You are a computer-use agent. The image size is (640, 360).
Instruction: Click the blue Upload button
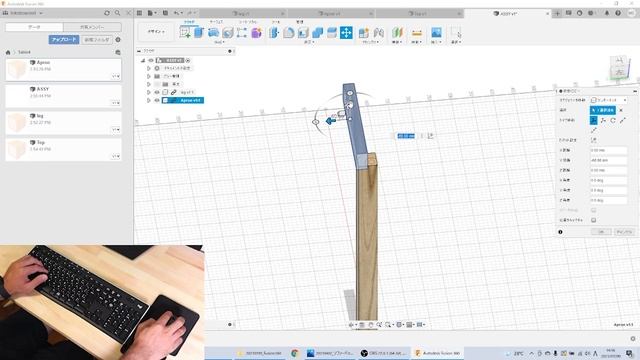pos(64,40)
